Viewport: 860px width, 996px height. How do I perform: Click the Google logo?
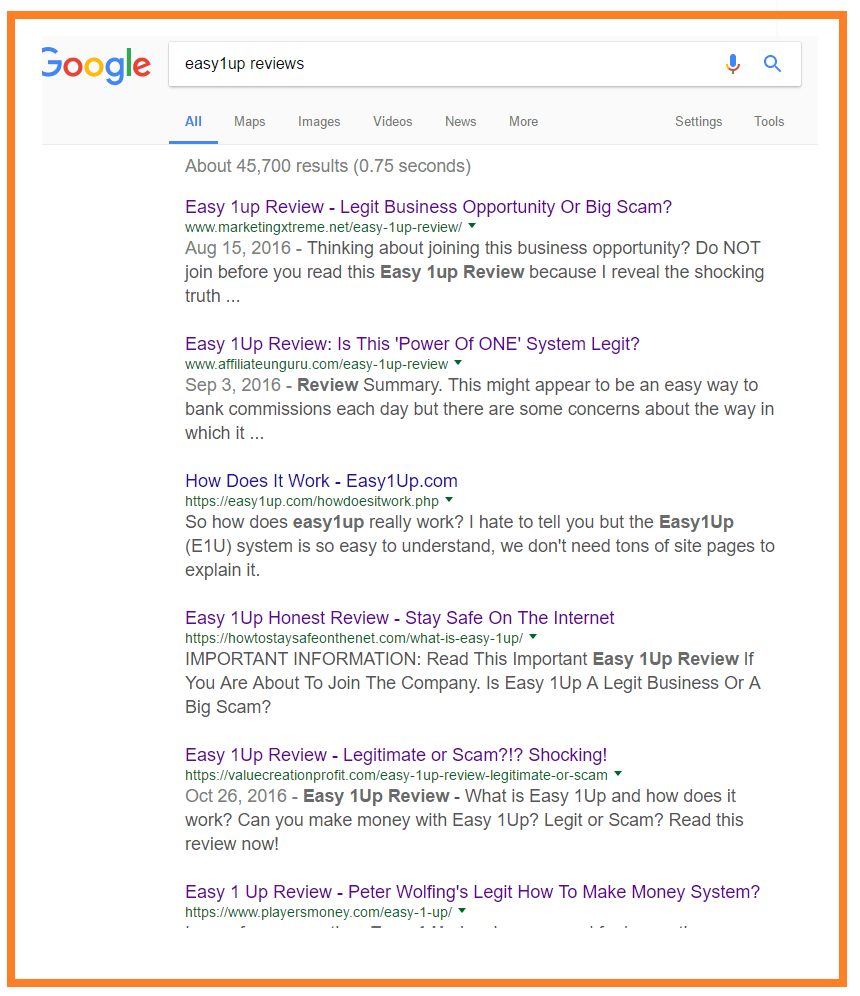coord(97,65)
